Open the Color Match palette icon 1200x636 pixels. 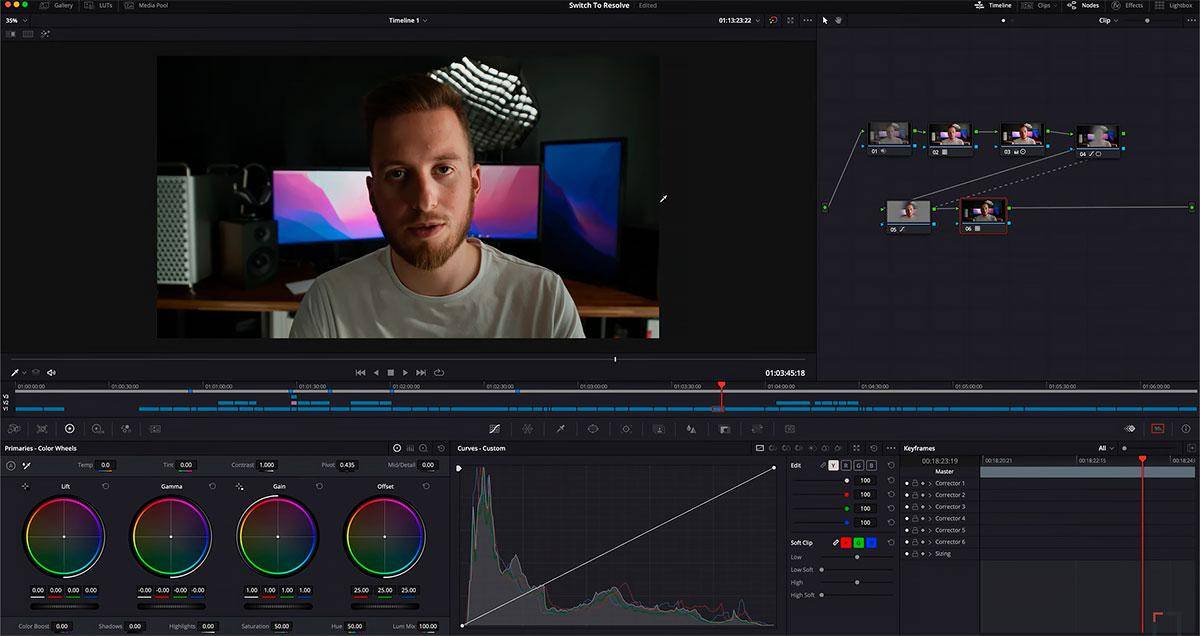(41, 428)
